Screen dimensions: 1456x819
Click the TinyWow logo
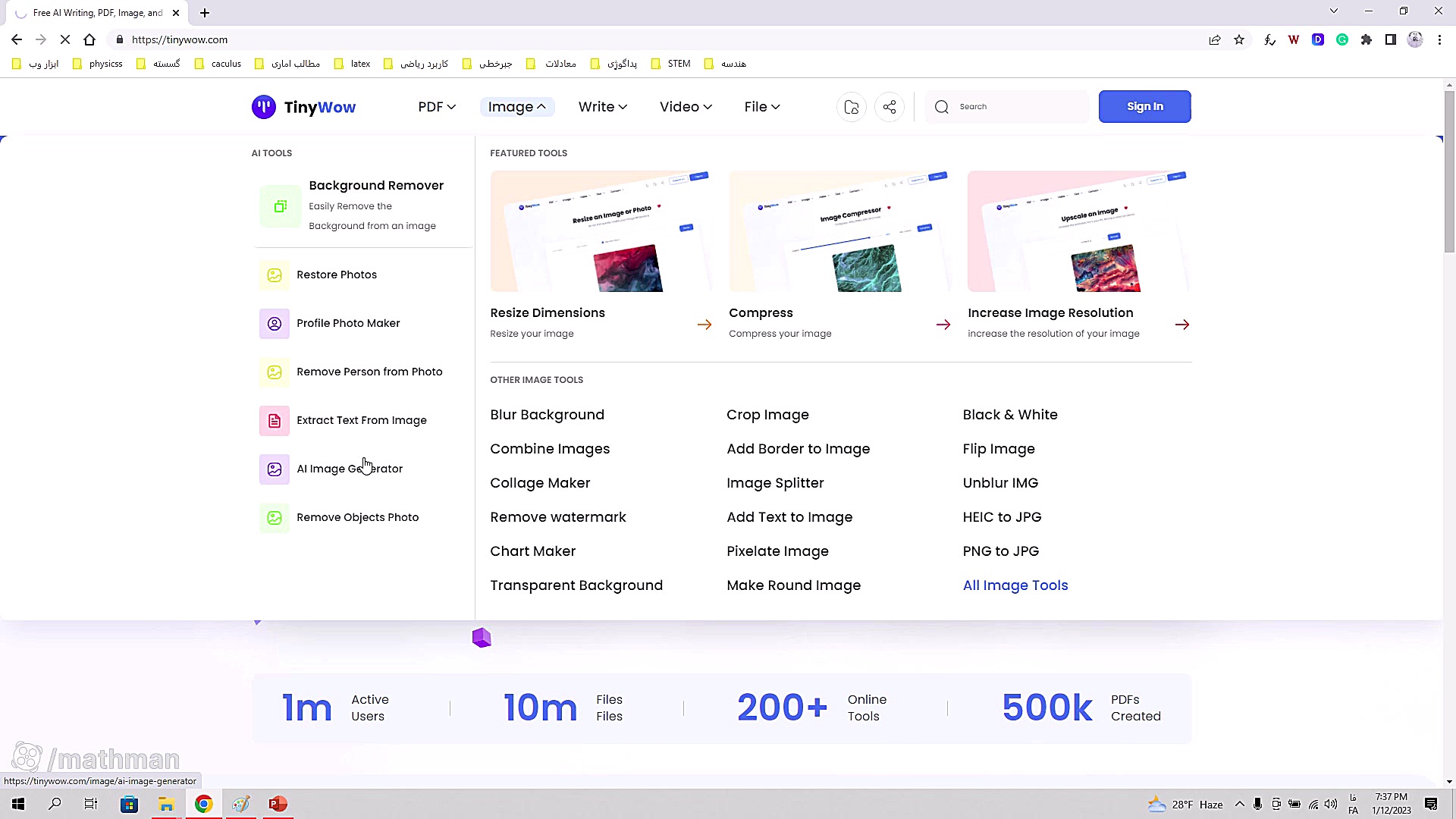(x=303, y=107)
